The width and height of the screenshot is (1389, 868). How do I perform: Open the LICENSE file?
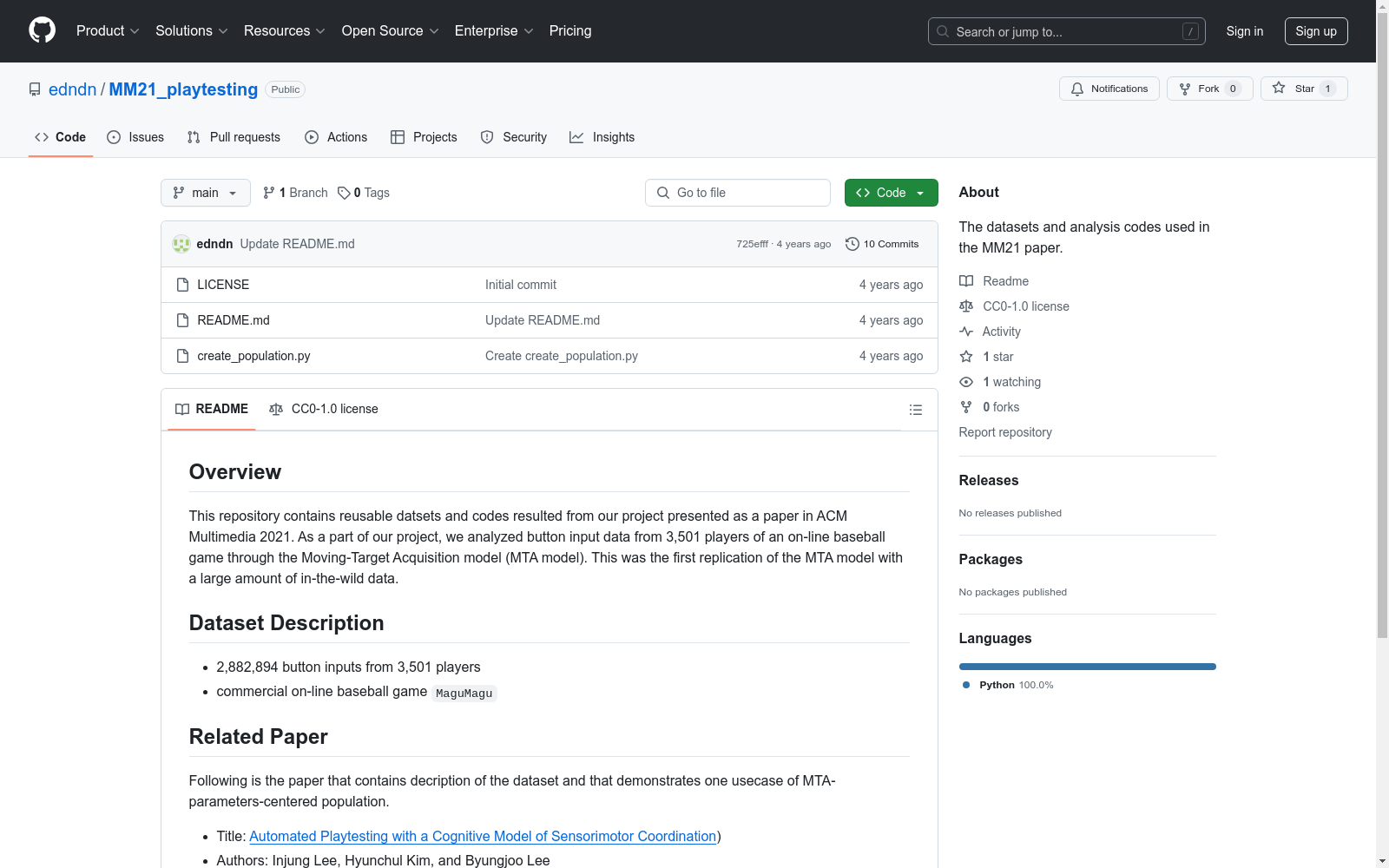223,285
